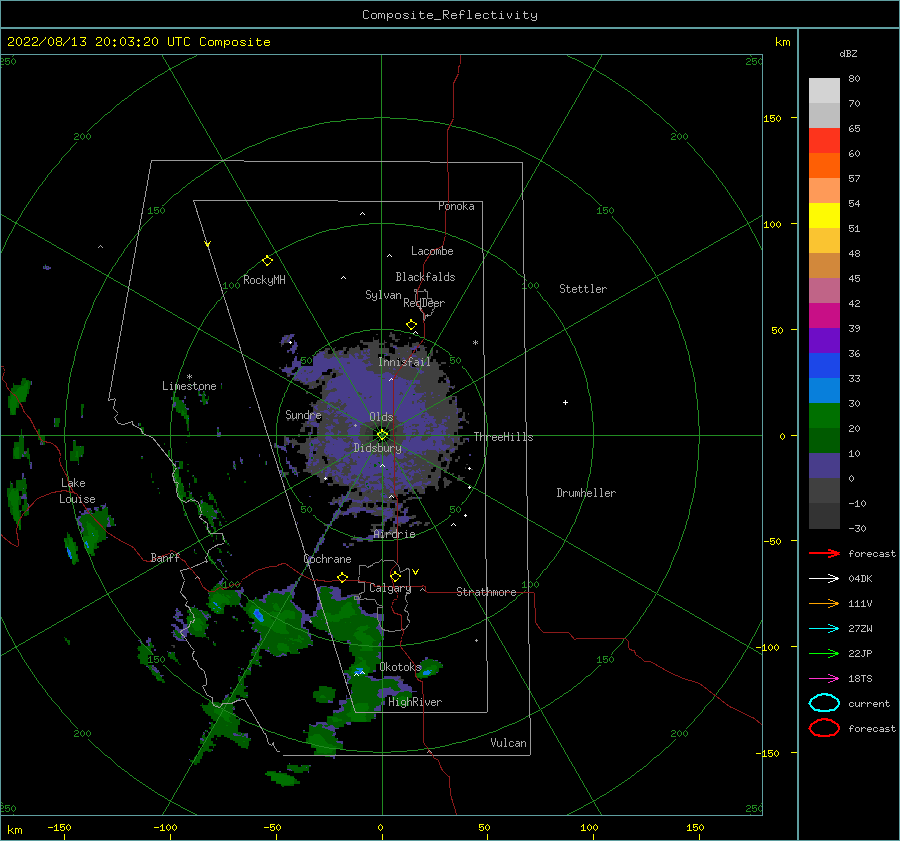Click the Vulcan label
The image size is (900, 841).
509,743
